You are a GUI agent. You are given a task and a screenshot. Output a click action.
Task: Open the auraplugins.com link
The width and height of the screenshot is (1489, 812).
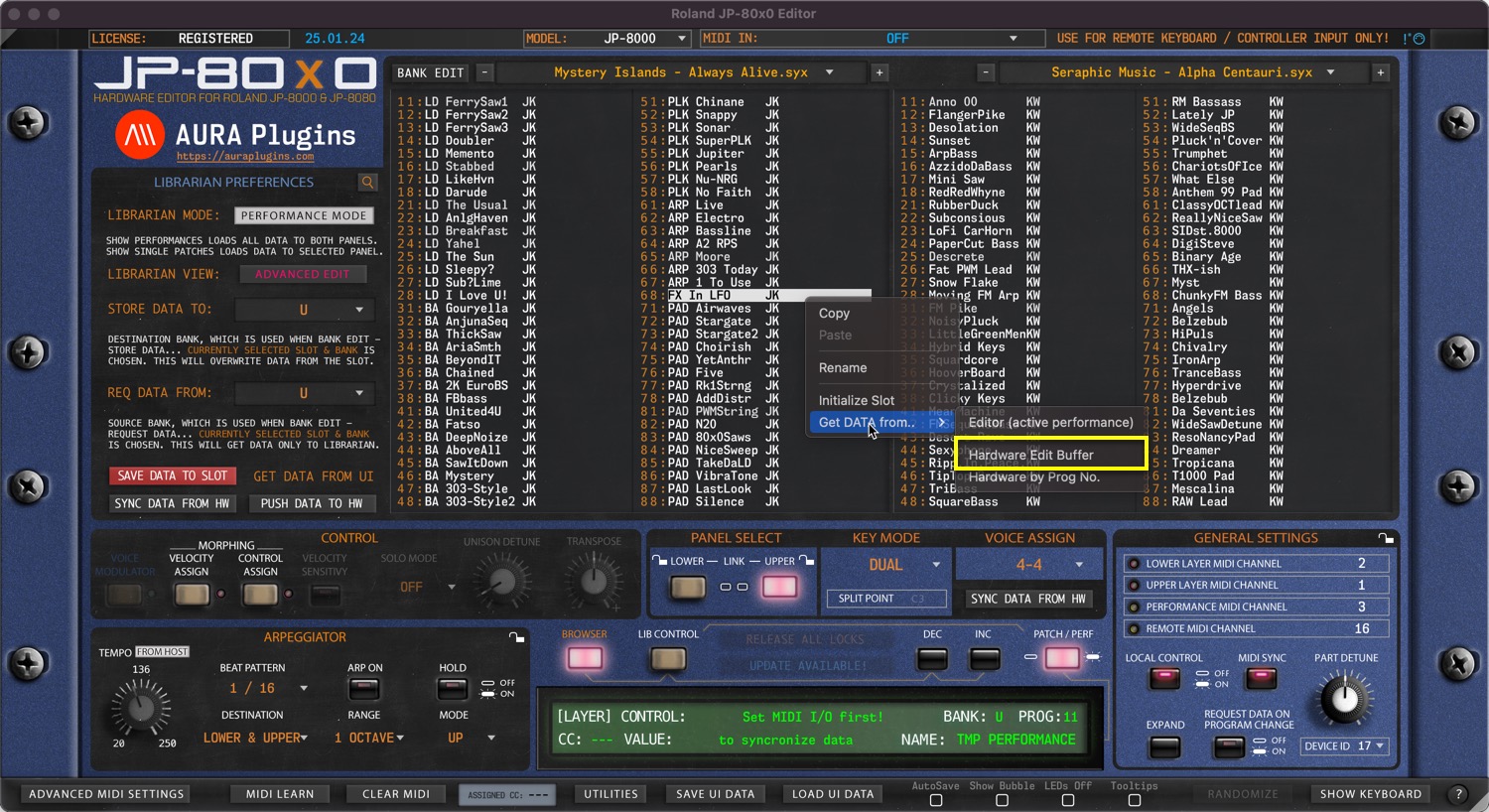[245, 157]
